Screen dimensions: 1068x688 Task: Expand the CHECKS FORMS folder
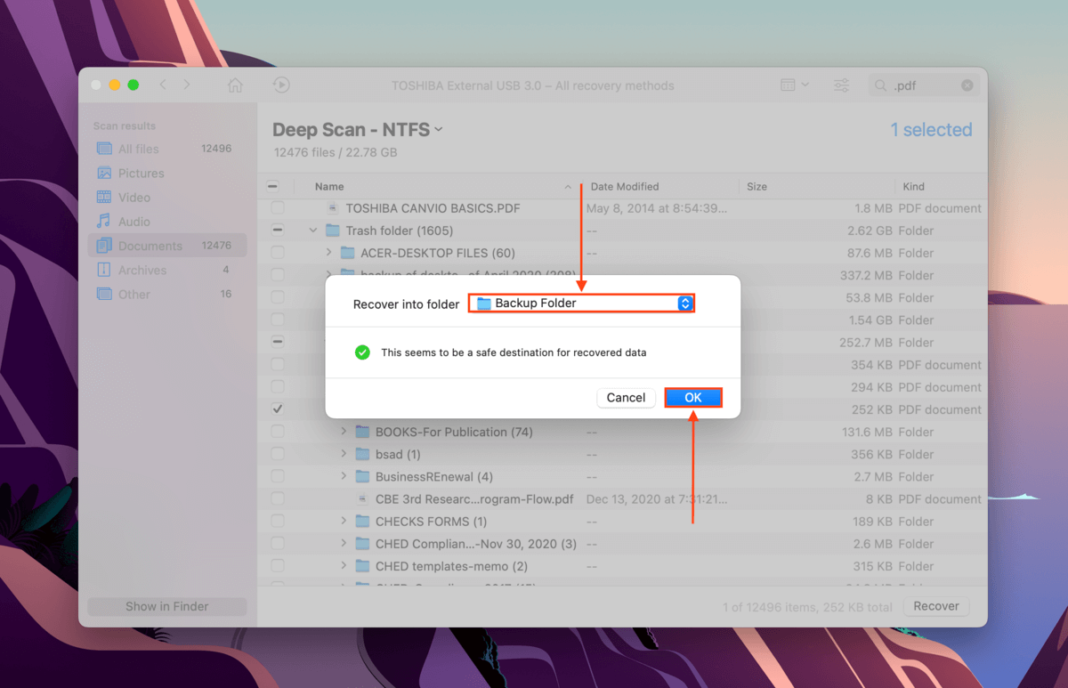(341, 521)
